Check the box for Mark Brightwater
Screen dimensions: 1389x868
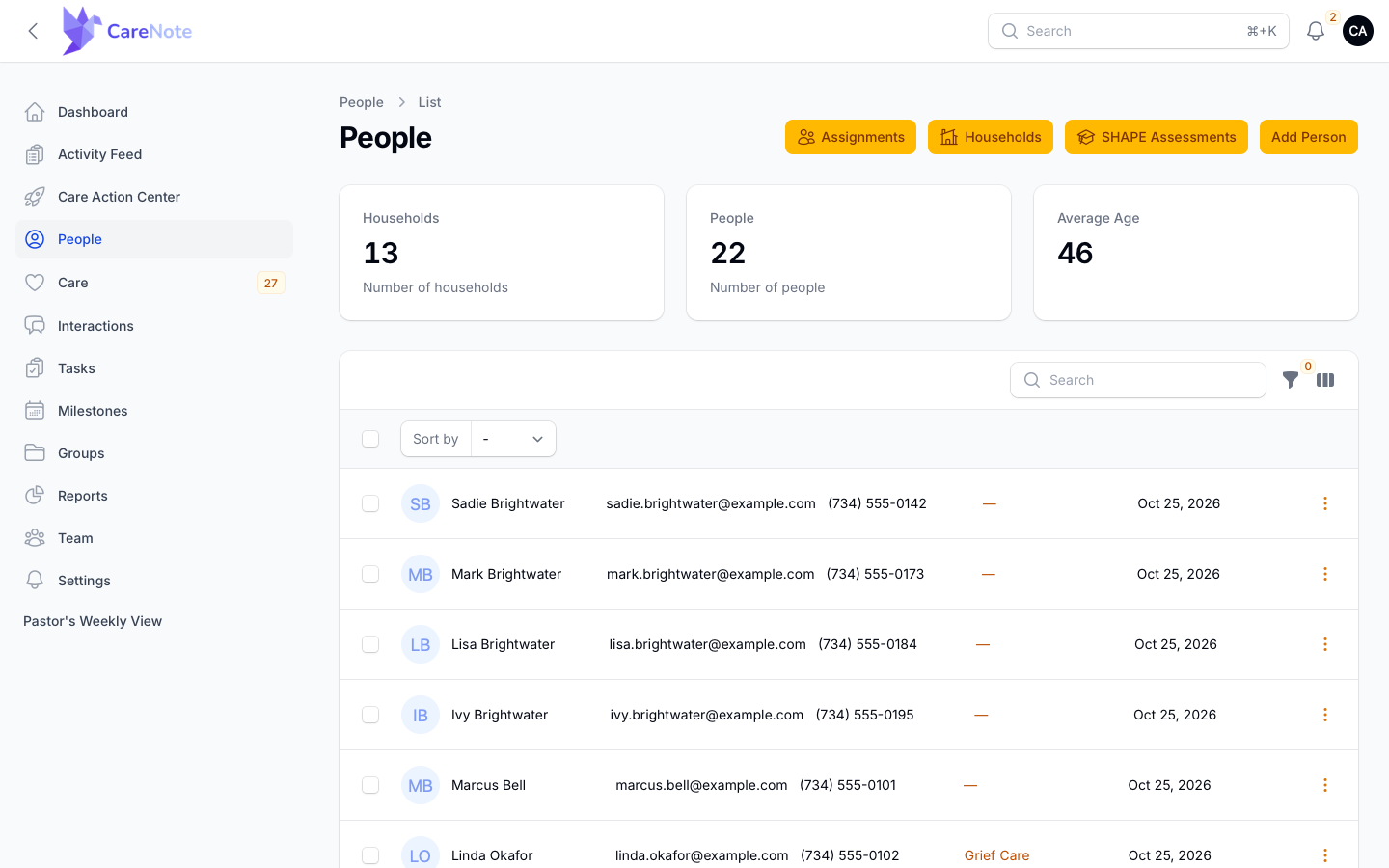coord(370,574)
